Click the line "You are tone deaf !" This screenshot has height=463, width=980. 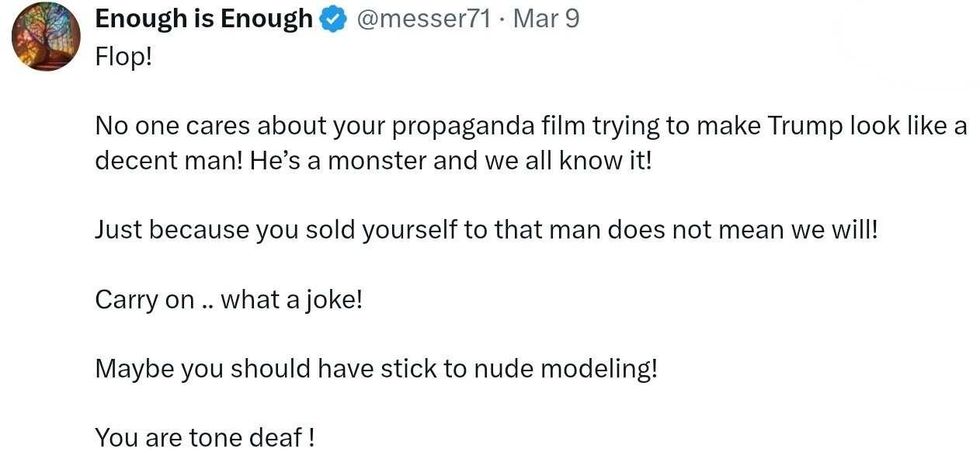205,437
